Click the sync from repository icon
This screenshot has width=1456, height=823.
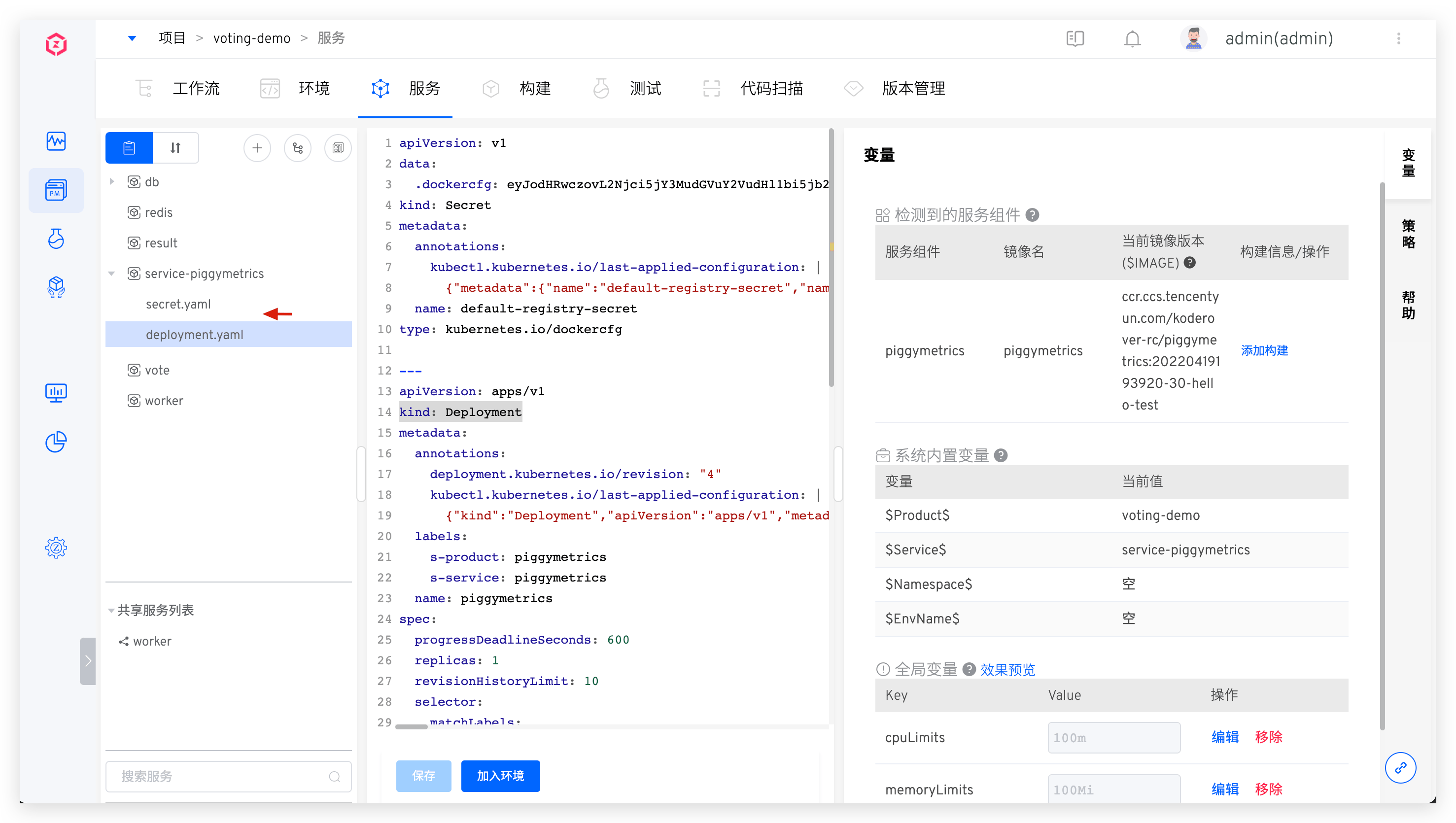click(x=297, y=148)
